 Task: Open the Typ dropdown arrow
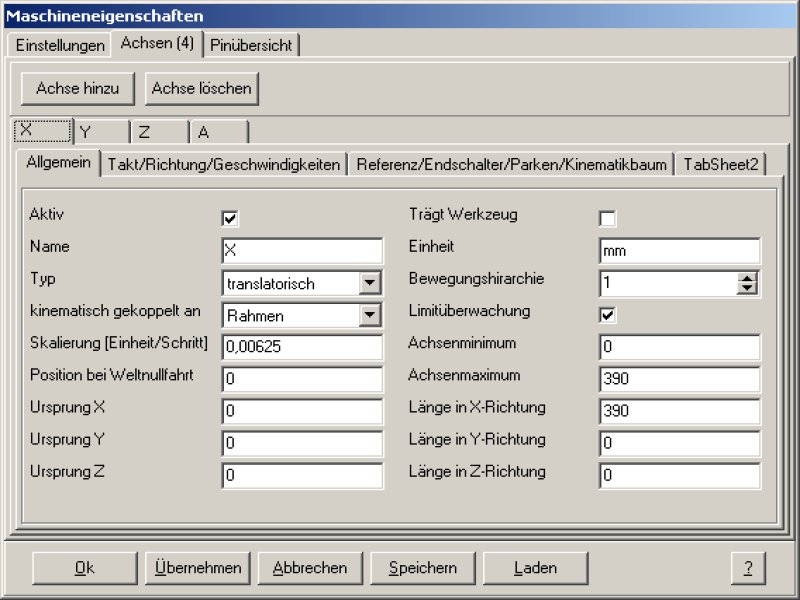[x=371, y=283]
